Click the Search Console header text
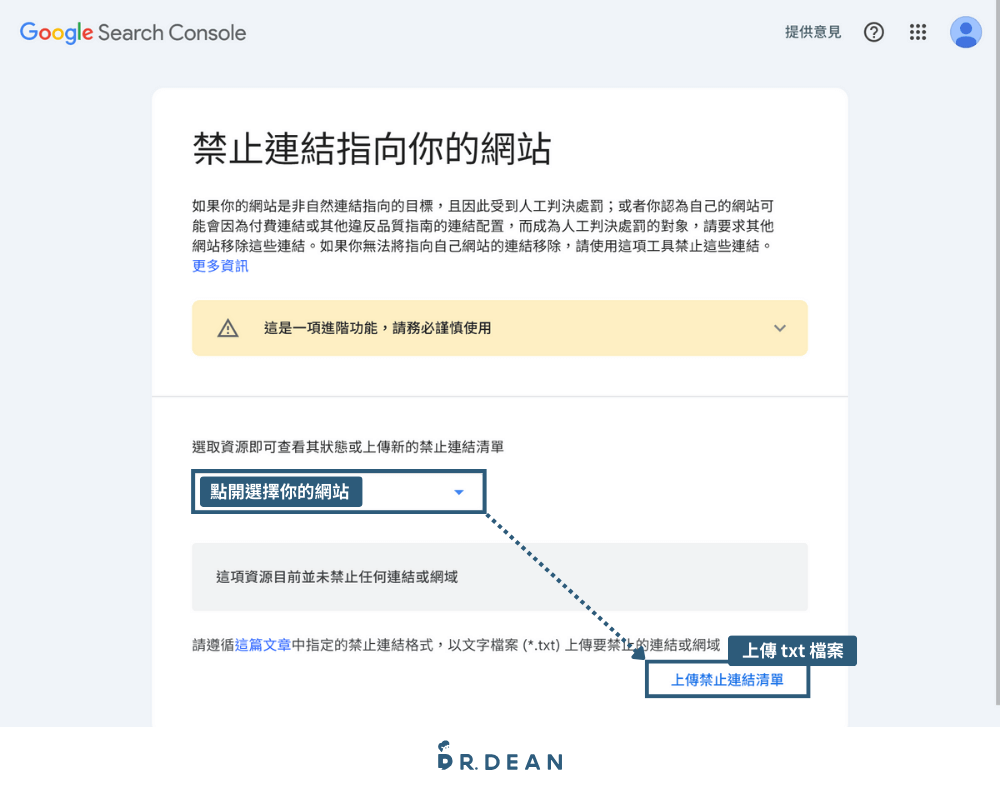The height and width of the screenshot is (790, 1000). tap(170, 32)
